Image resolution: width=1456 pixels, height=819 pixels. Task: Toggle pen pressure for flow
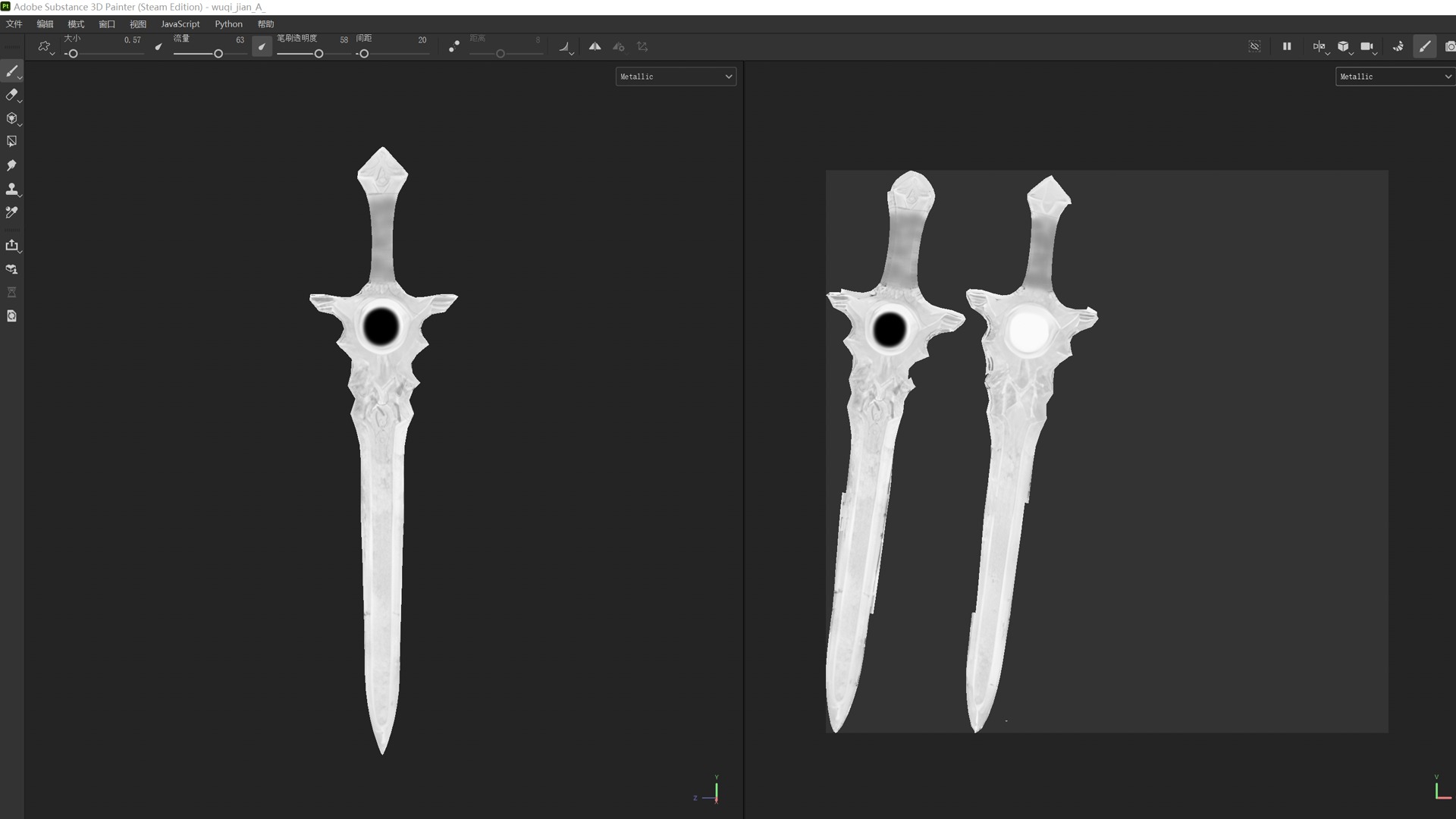(262, 46)
